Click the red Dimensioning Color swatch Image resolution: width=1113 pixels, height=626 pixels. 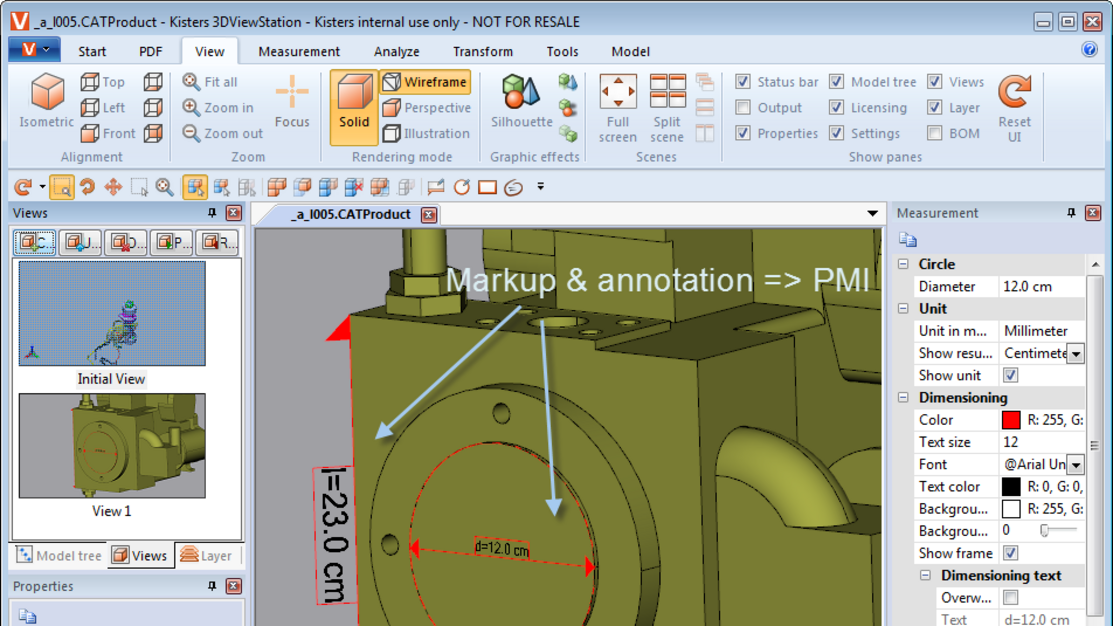click(1011, 420)
